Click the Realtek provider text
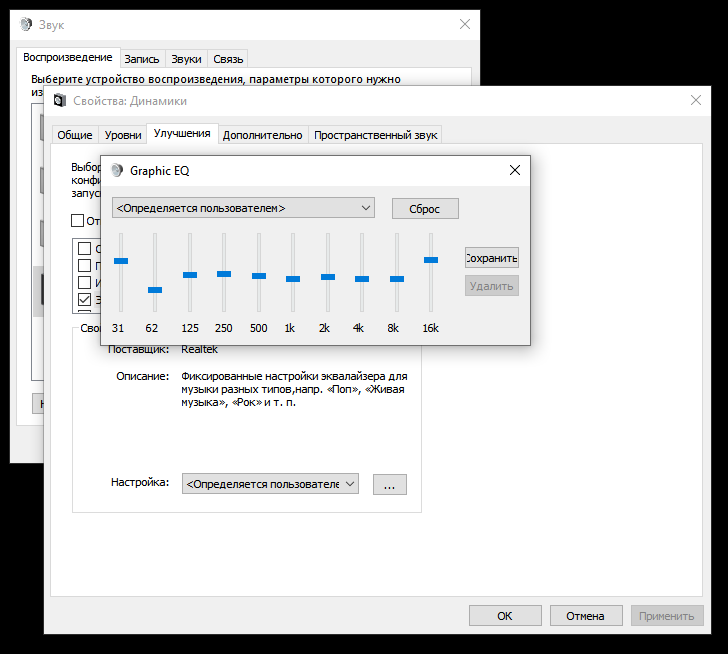This screenshot has height=654, width=728. tap(199, 350)
